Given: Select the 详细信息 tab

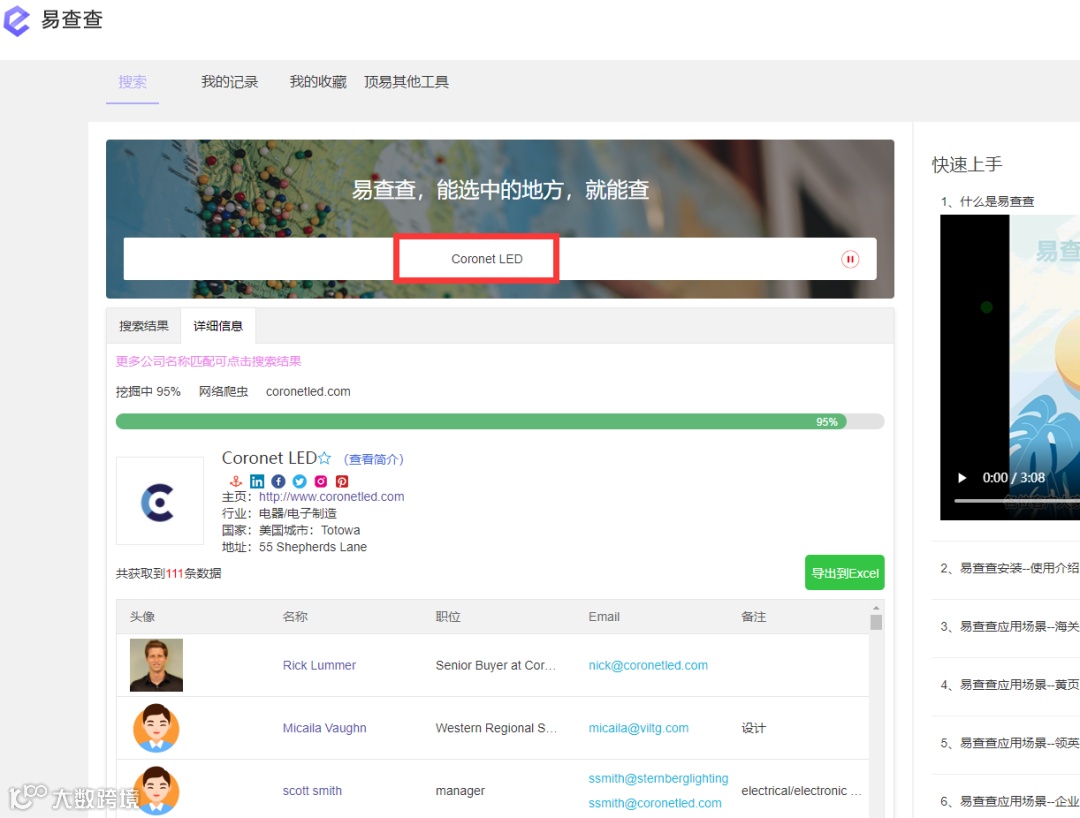Looking at the screenshot, I should [218, 326].
